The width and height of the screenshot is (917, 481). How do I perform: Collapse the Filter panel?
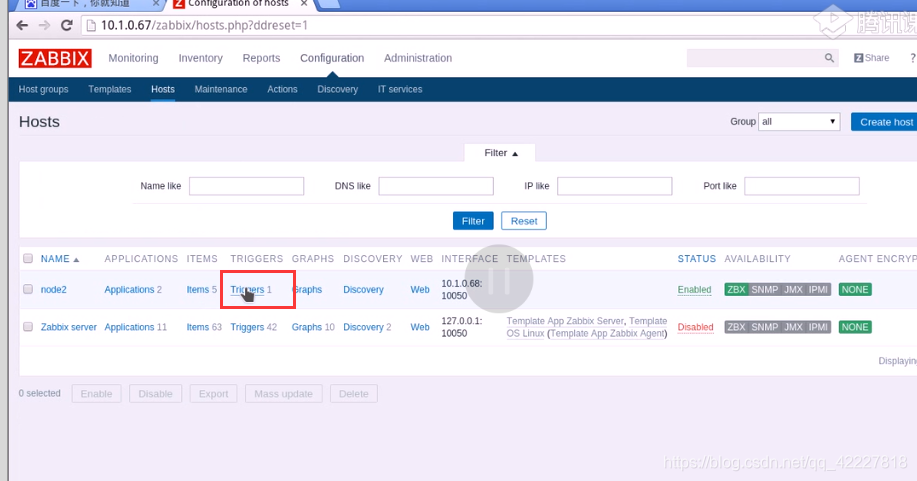[501, 153]
